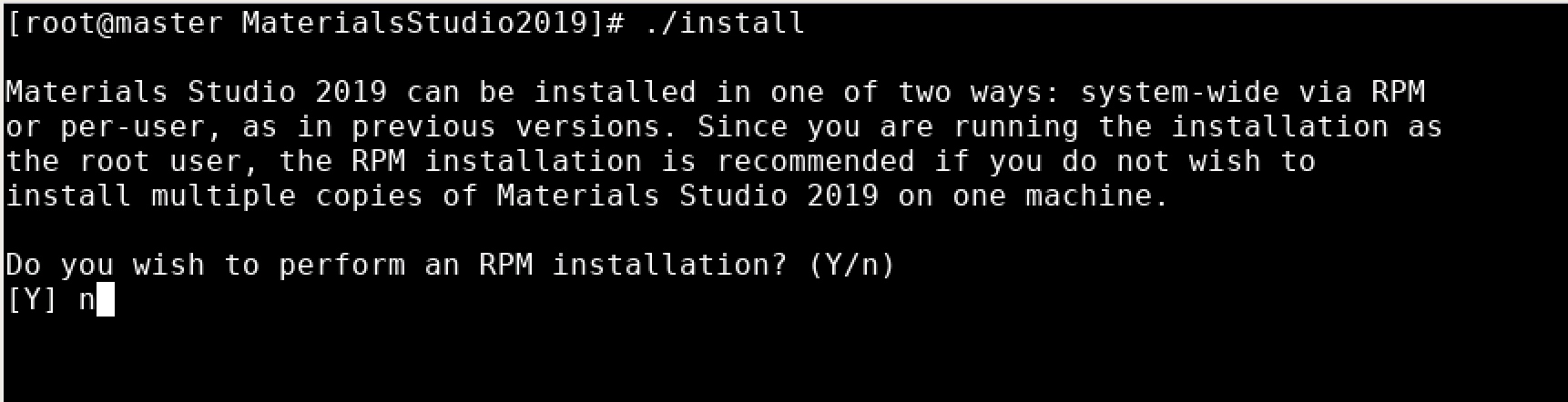1568x402 pixels.
Task: Click the words Do you wish
Action: [x=105, y=265]
